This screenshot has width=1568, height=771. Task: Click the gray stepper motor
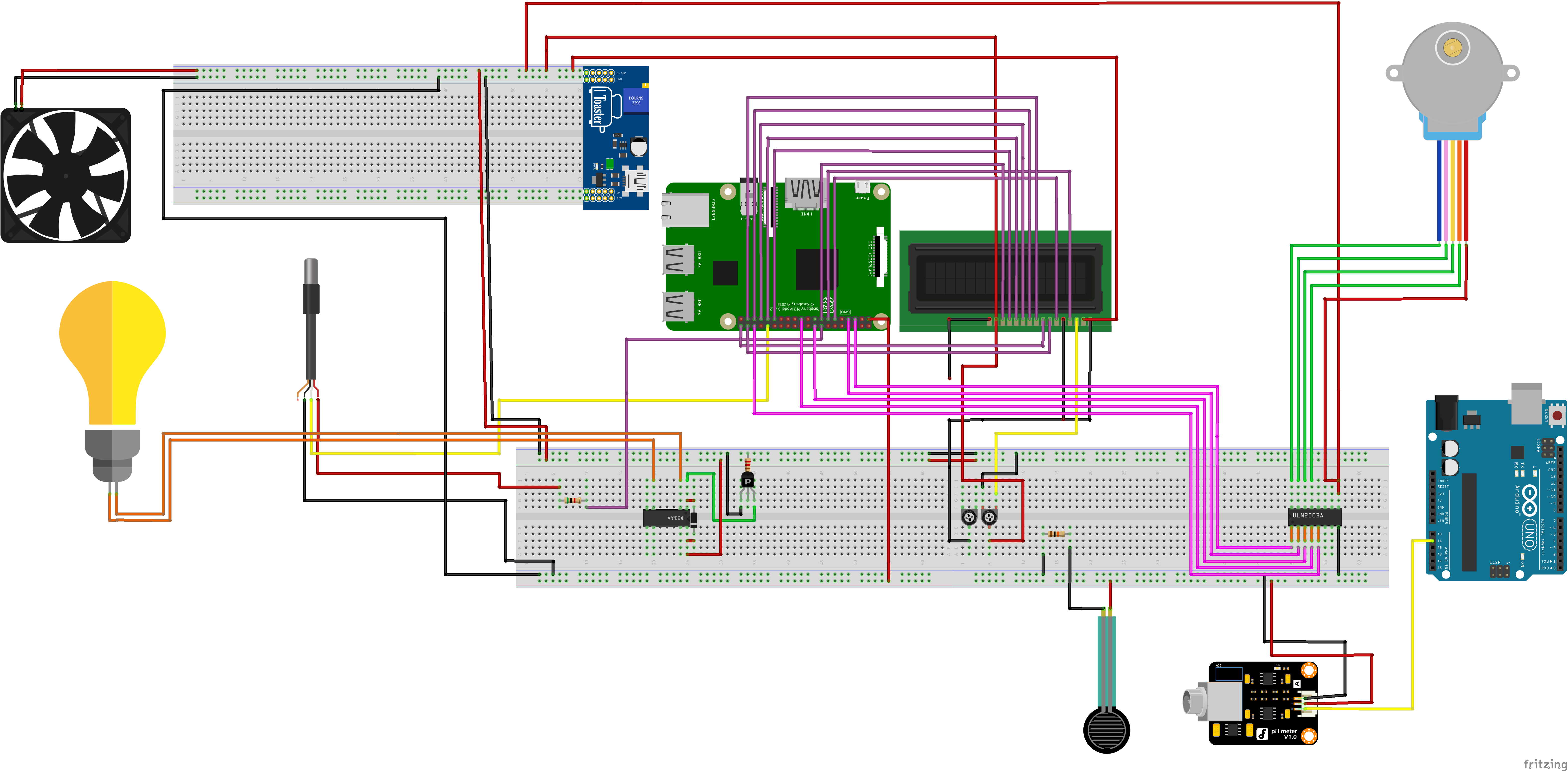pyautogui.click(x=1452, y=82)
